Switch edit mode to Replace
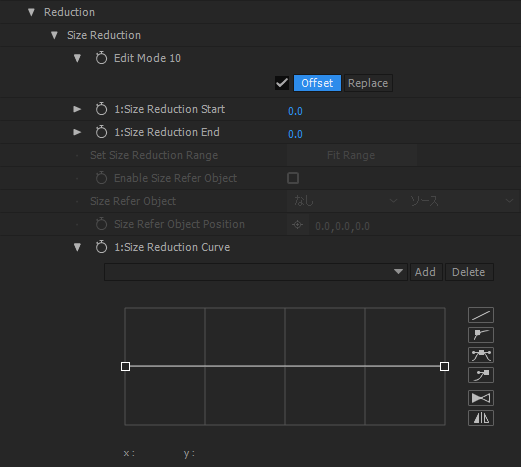 (368, 83)
